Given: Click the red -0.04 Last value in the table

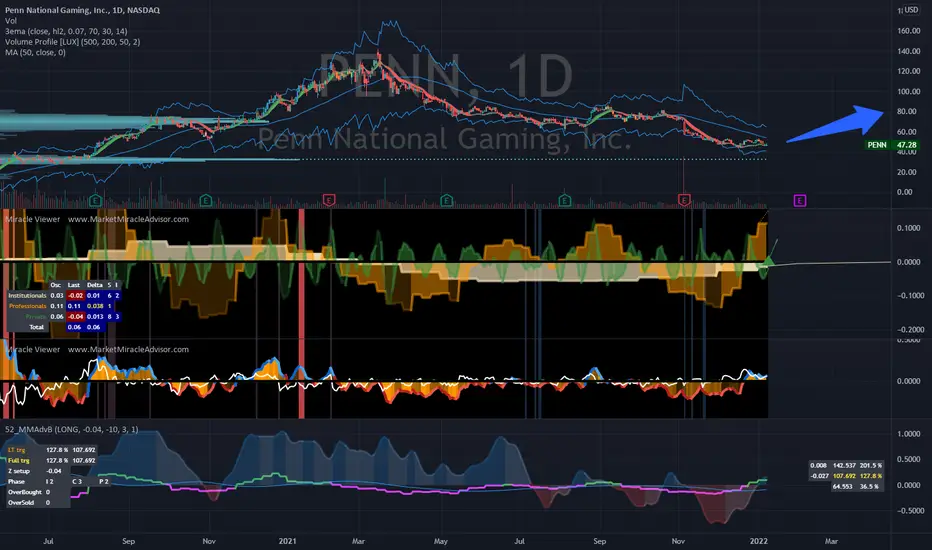Looking at the screenshot, I should [x=75, y=316].
